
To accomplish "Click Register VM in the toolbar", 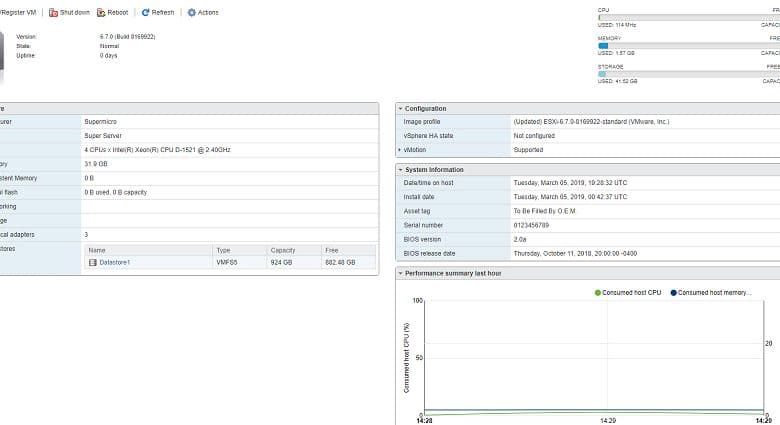I will pyautogui.click(x=18, y=12).
